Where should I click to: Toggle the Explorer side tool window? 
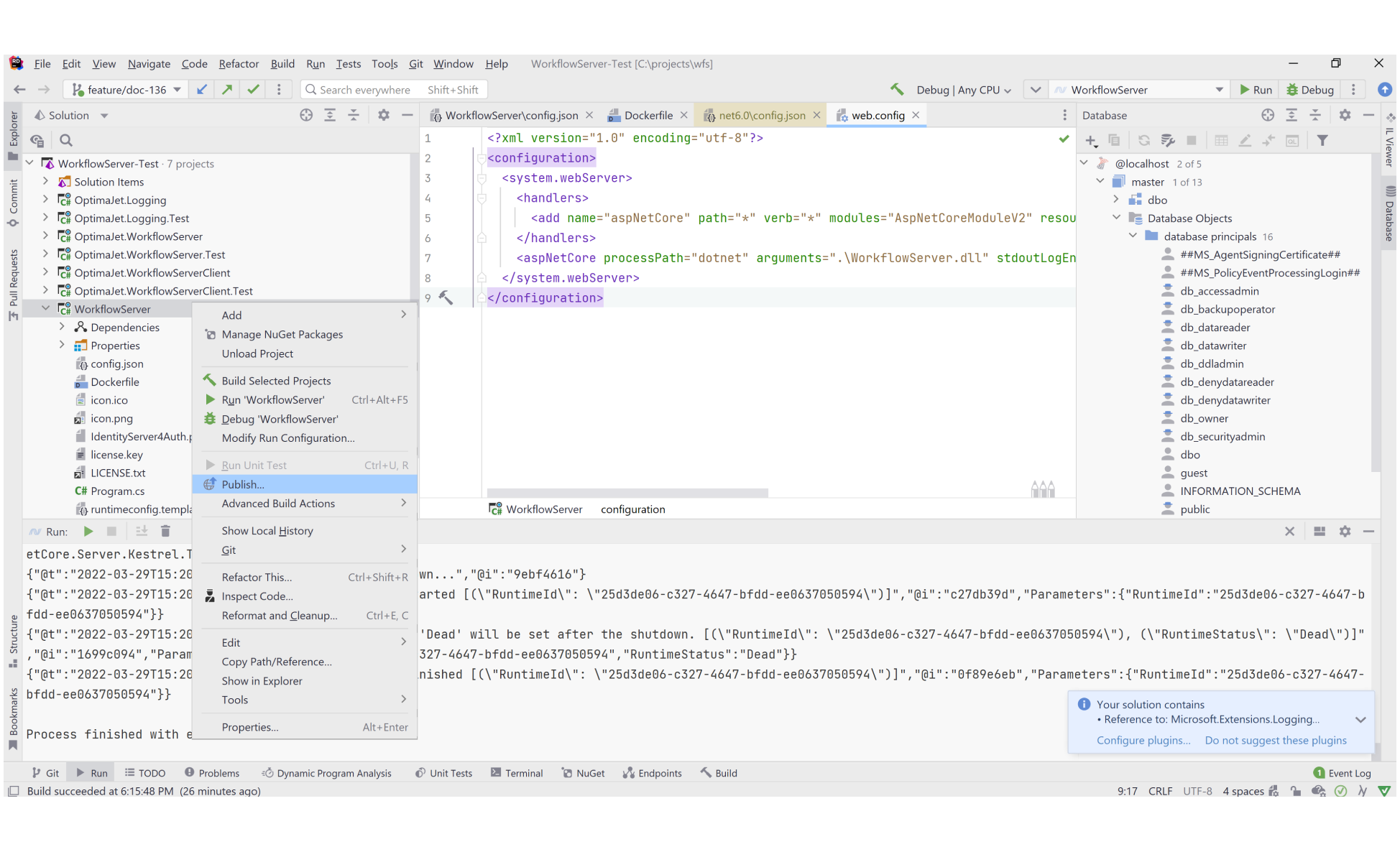13,135
